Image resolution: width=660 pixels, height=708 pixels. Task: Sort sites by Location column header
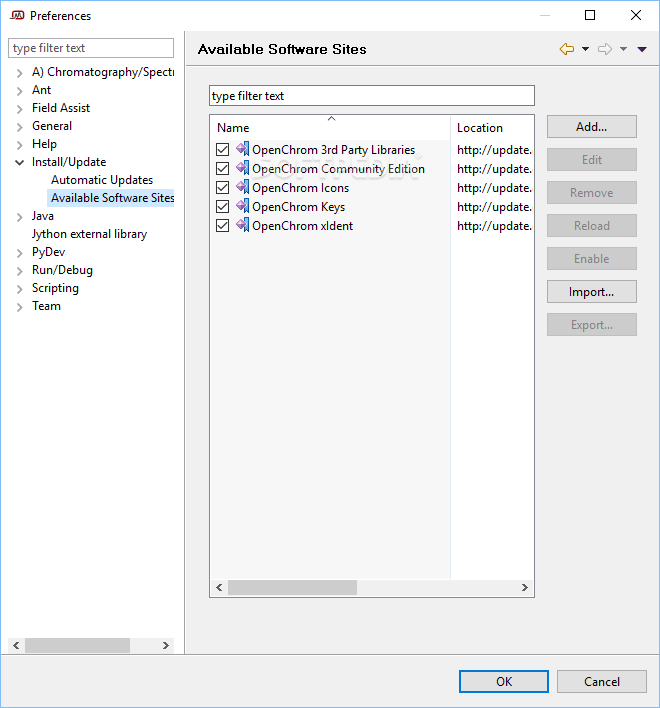pyautogui.click(x=492, y=128)
